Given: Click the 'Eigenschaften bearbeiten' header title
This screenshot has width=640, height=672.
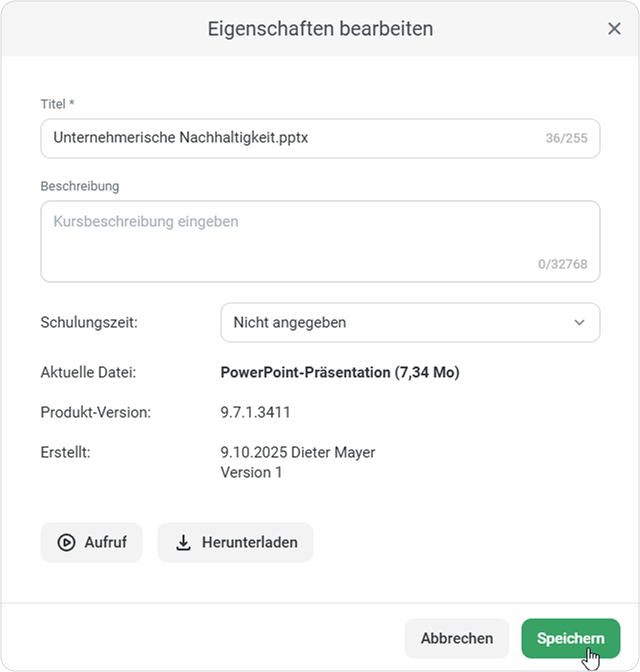Looking at the screenshot, I should click(320, 29).
